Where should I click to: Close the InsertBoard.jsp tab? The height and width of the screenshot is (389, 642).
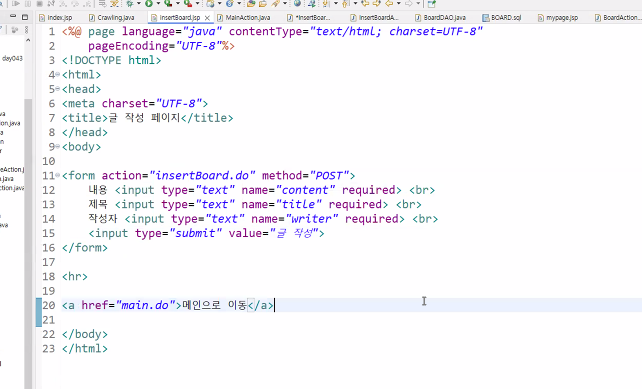point(207,18)
